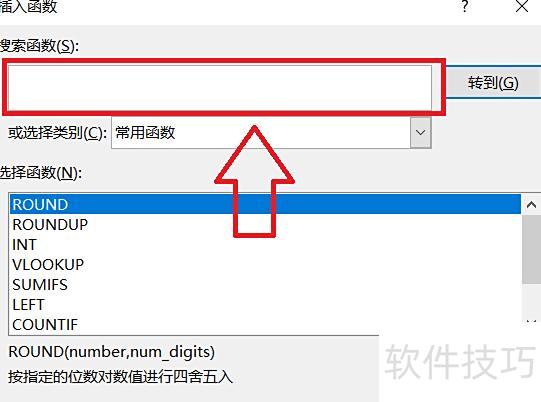541x402 pixels.
Task: Click the function list scroll-down arrow
Action: (x=531, y=323)
